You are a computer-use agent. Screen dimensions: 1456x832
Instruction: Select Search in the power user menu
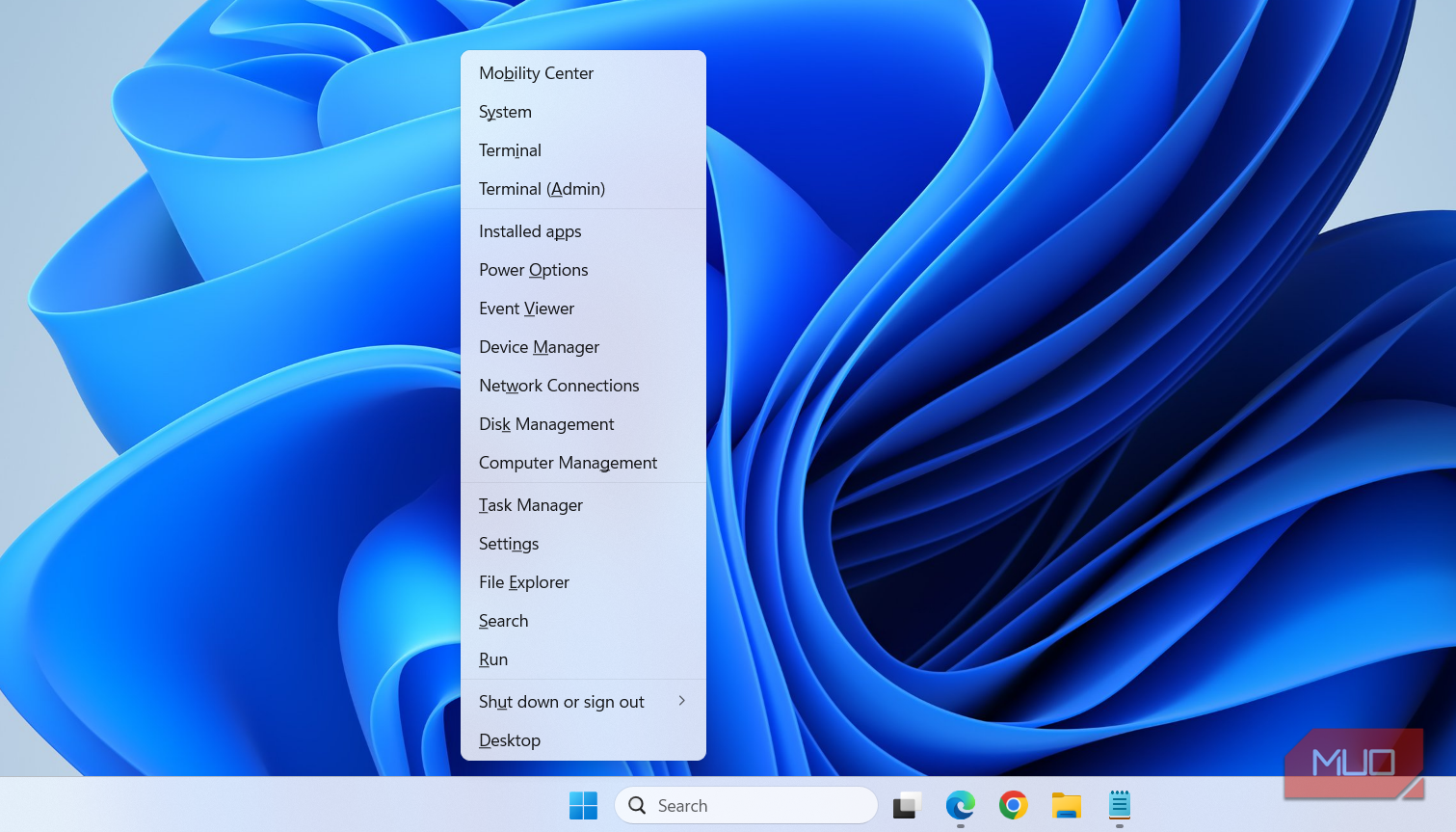tap(583, 621)
